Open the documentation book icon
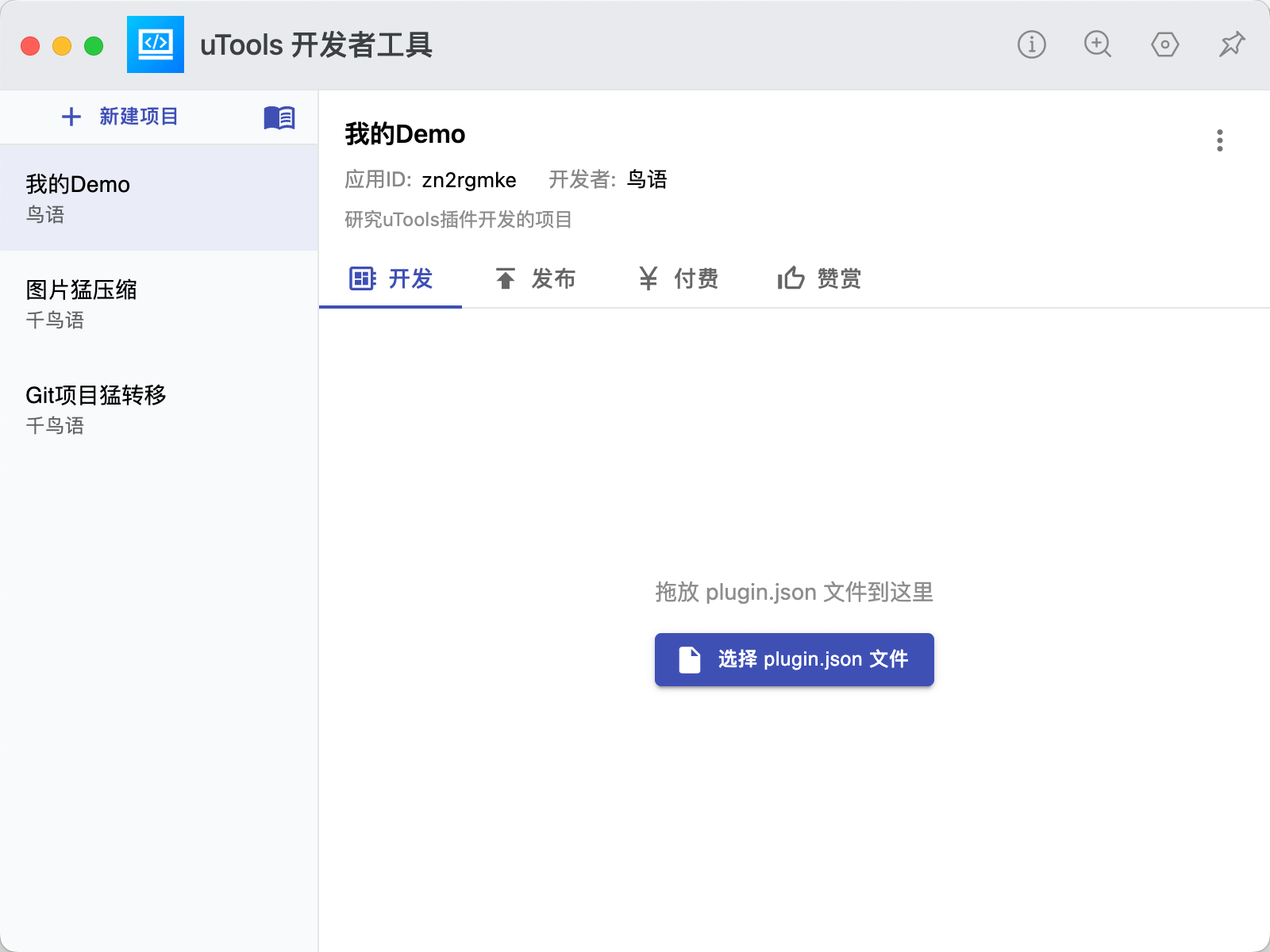 (x=279, y=117)
